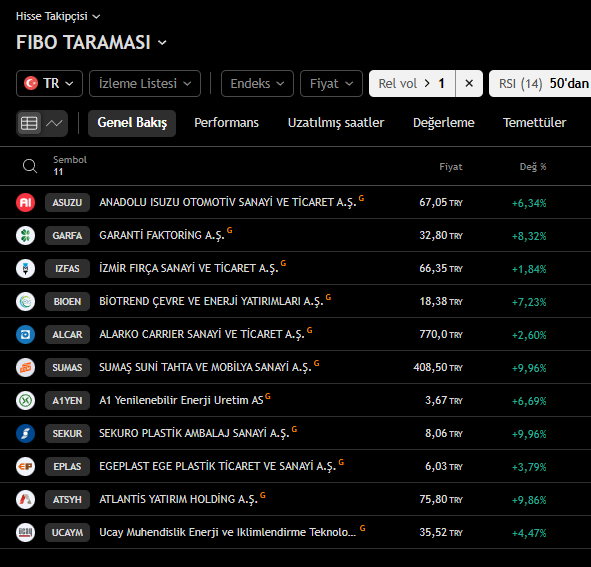The height and width of the screenshot is (567, 591).
Task: Select the +1,84% change value
Action: (x=529, y=269)
